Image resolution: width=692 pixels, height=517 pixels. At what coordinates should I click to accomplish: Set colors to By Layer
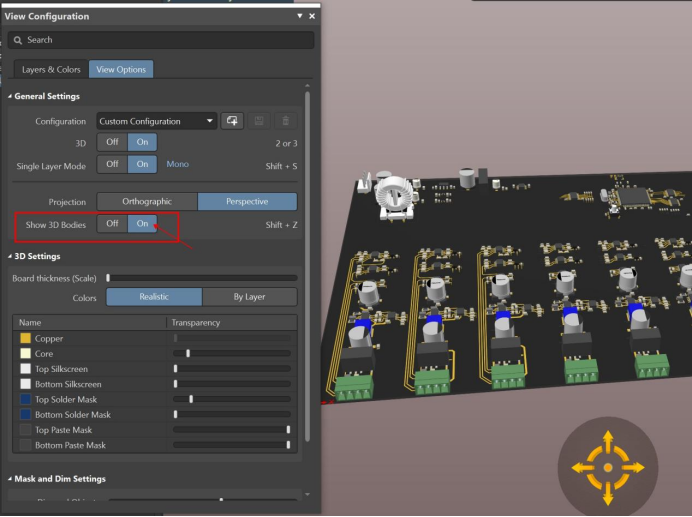(249, 297)
